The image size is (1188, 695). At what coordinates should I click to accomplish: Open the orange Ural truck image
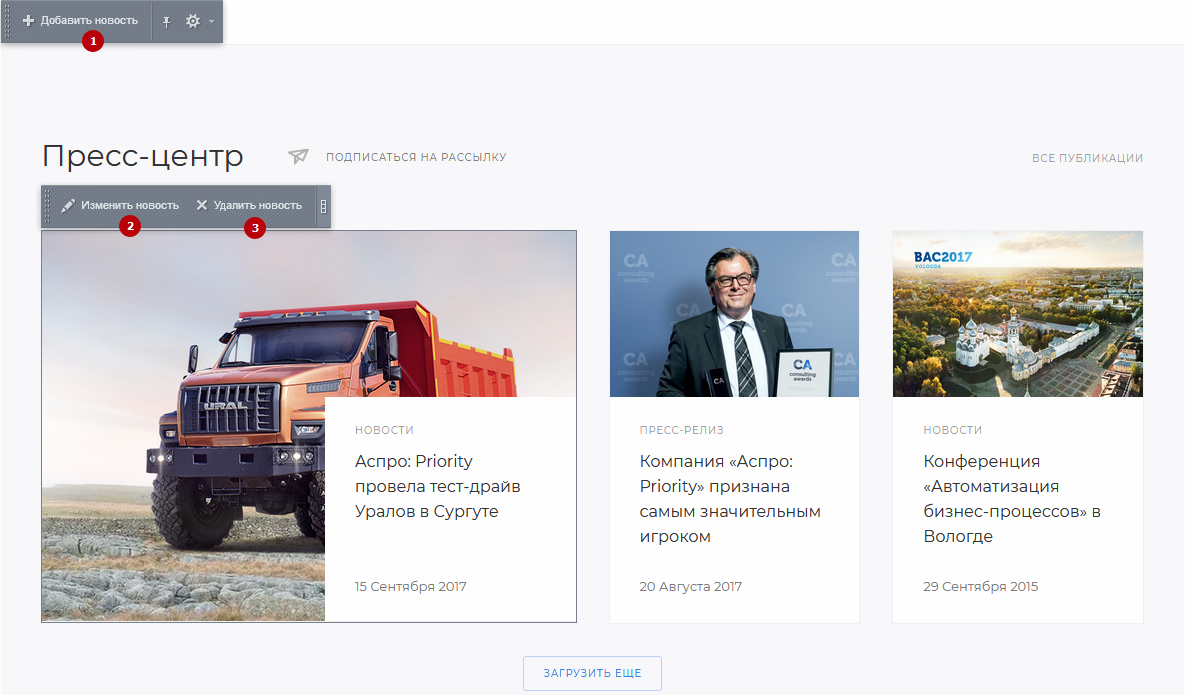(x=183, y=426)
